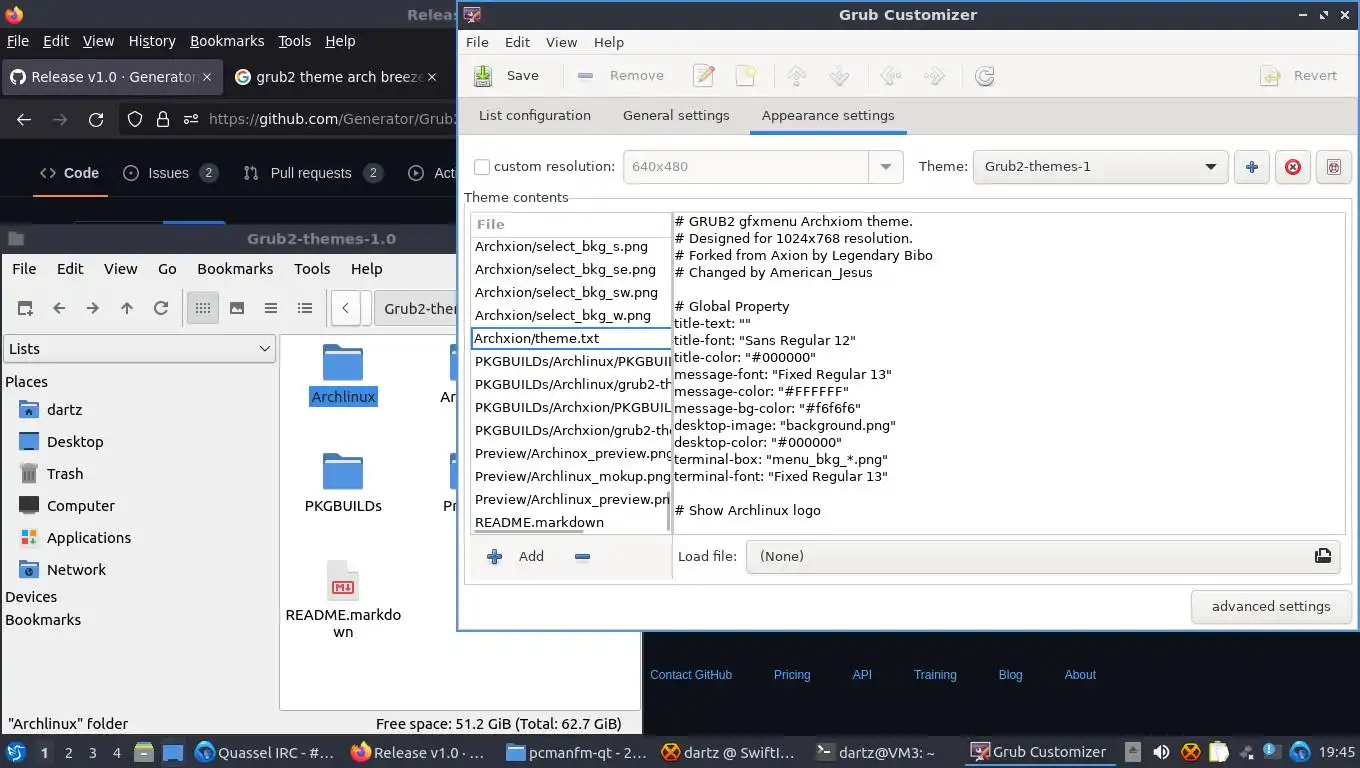Open the tracking protection shield in Firefox

click(135, 119)
